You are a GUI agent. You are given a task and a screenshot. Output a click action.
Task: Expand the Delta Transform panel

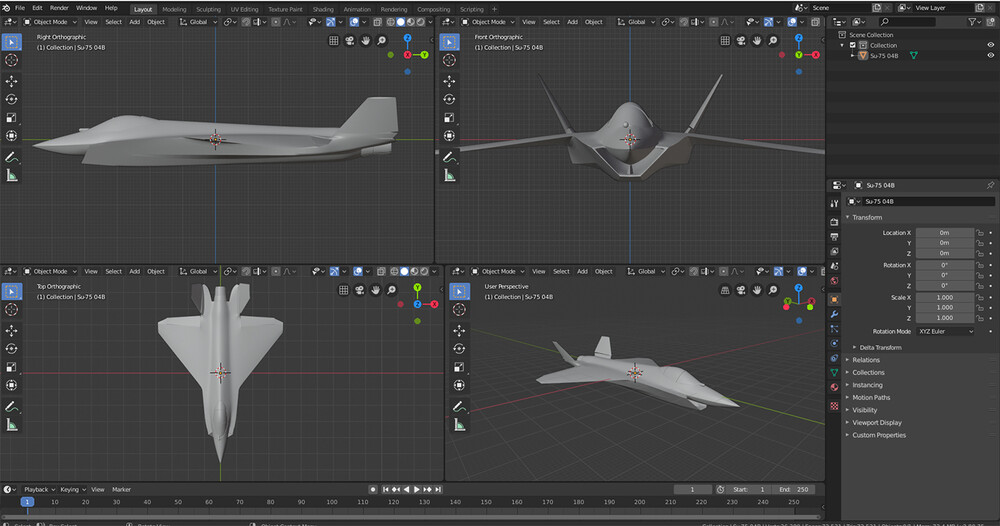(880, 348)
